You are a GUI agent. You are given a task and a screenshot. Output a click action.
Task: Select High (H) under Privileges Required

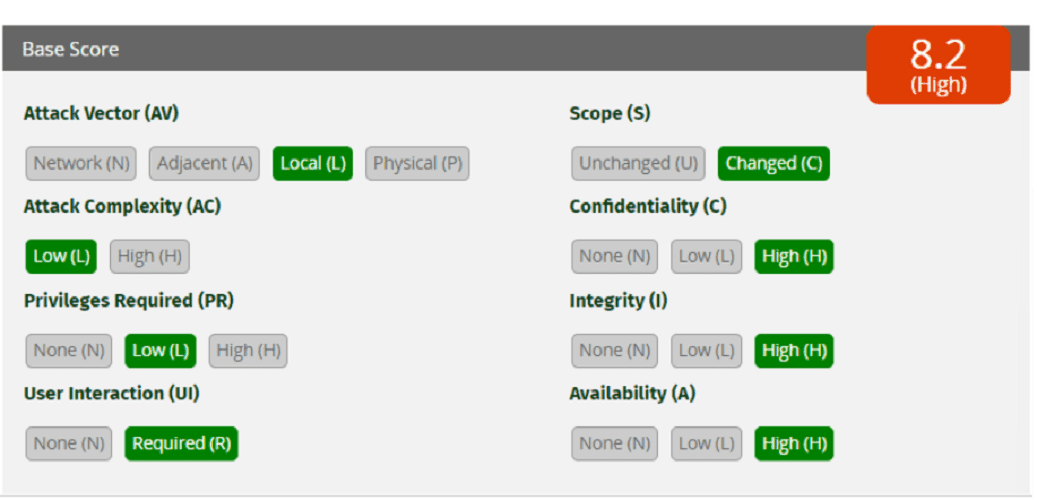tap(248, 351)
